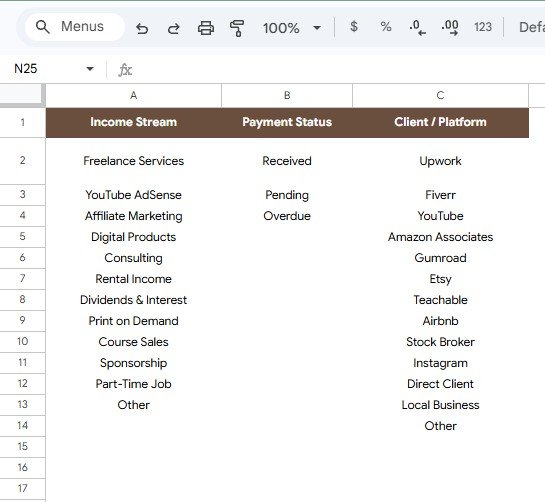Select row 17 header
545x502 pixels.
pyautogui.click(x=23, y=489)
